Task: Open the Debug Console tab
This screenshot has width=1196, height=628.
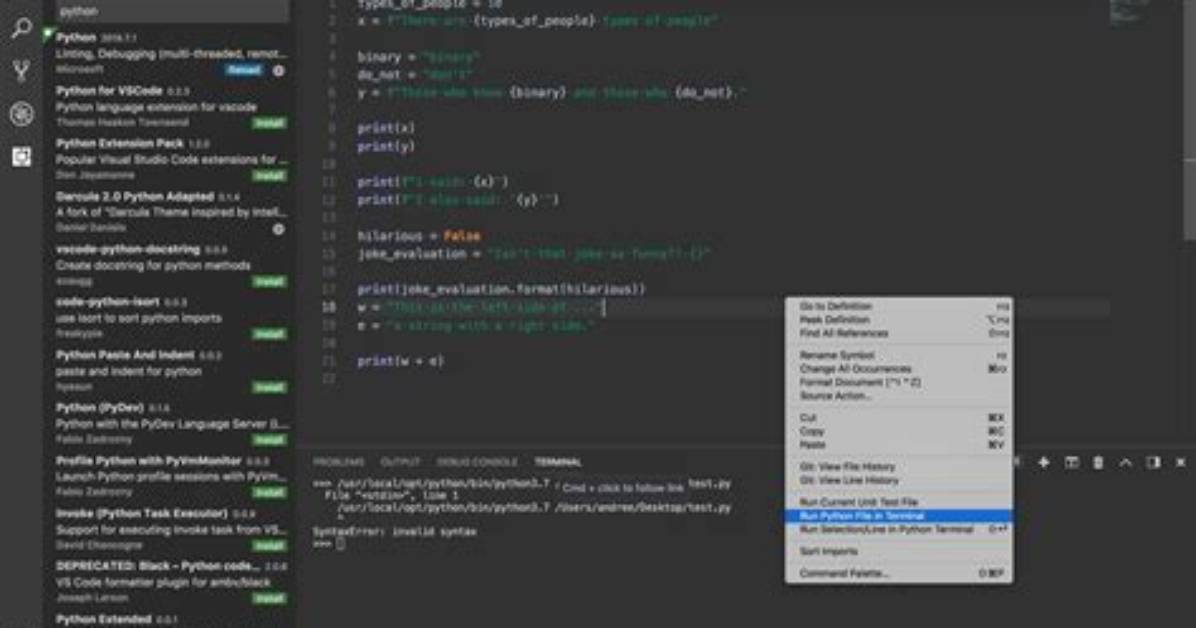Action: [x=477, y=462]
